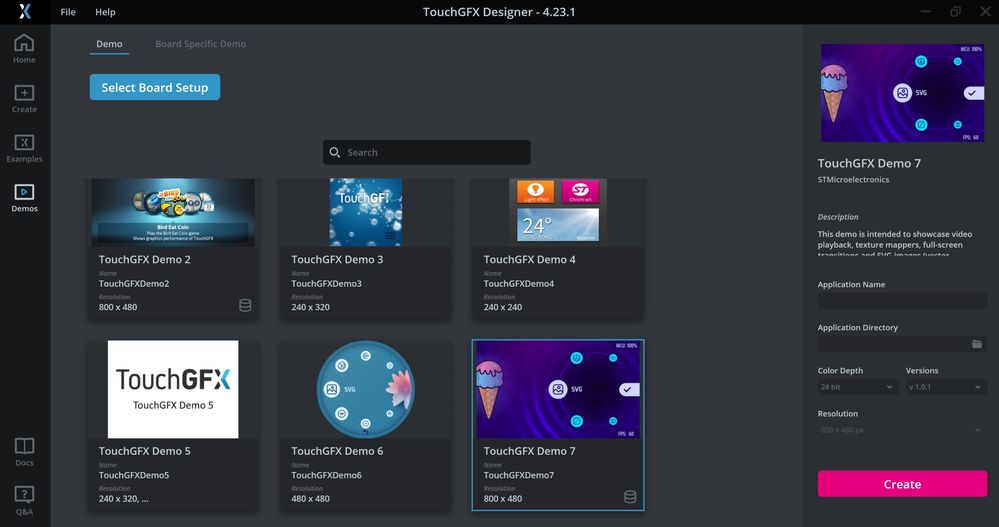This screenshot has height=527, width=999.
Task: Select the TouchGFX Demo 5 thumbnail
Action: point(173,389)
